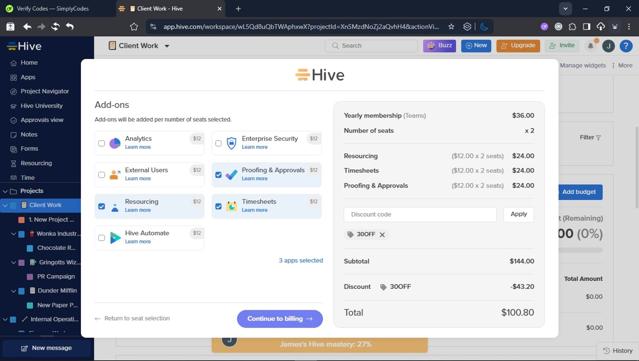Open the History panel button

click(x=617, y=350)
